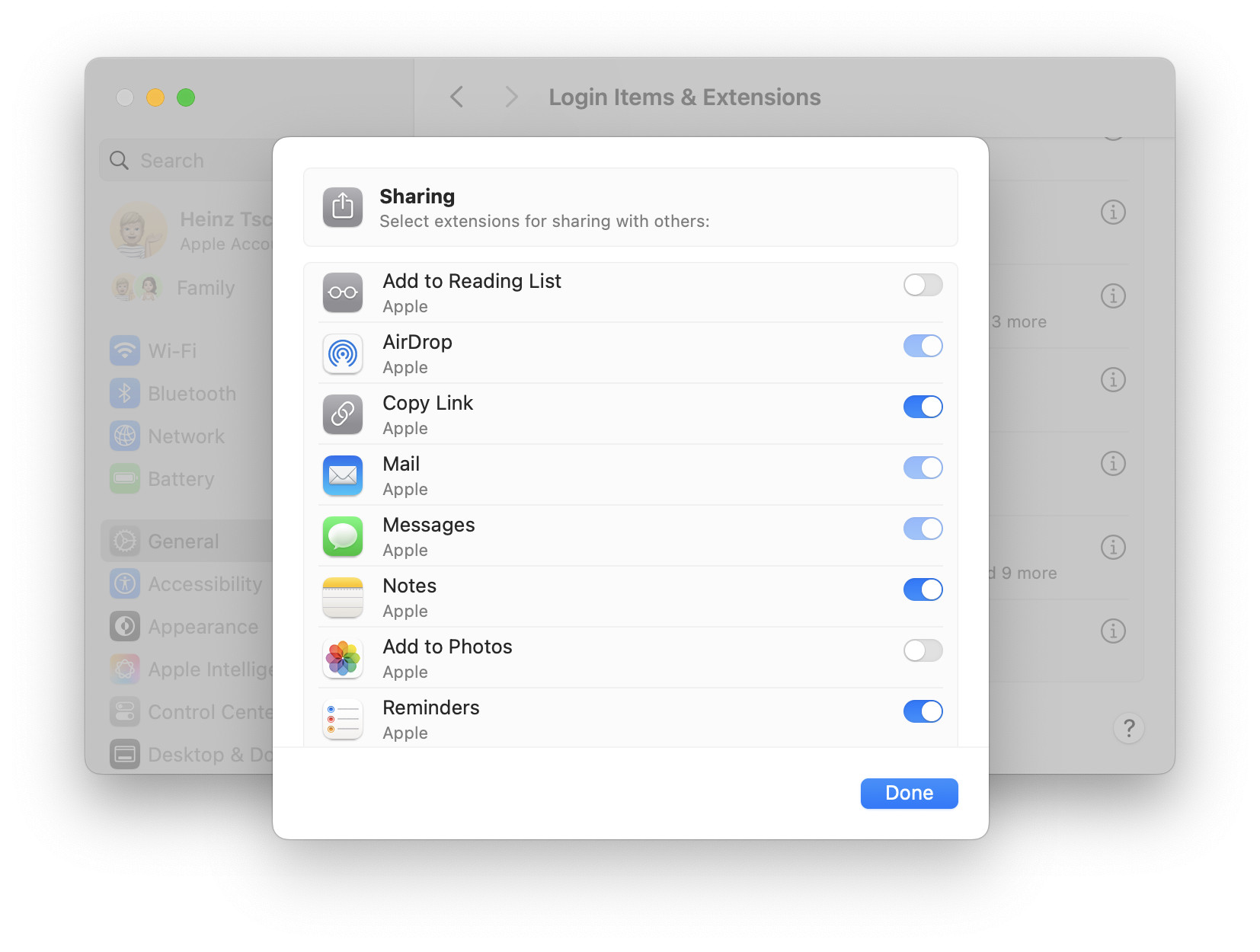1260x952 pixels.
Task: Click the 'Messages' label text
Action: [428, 525]
